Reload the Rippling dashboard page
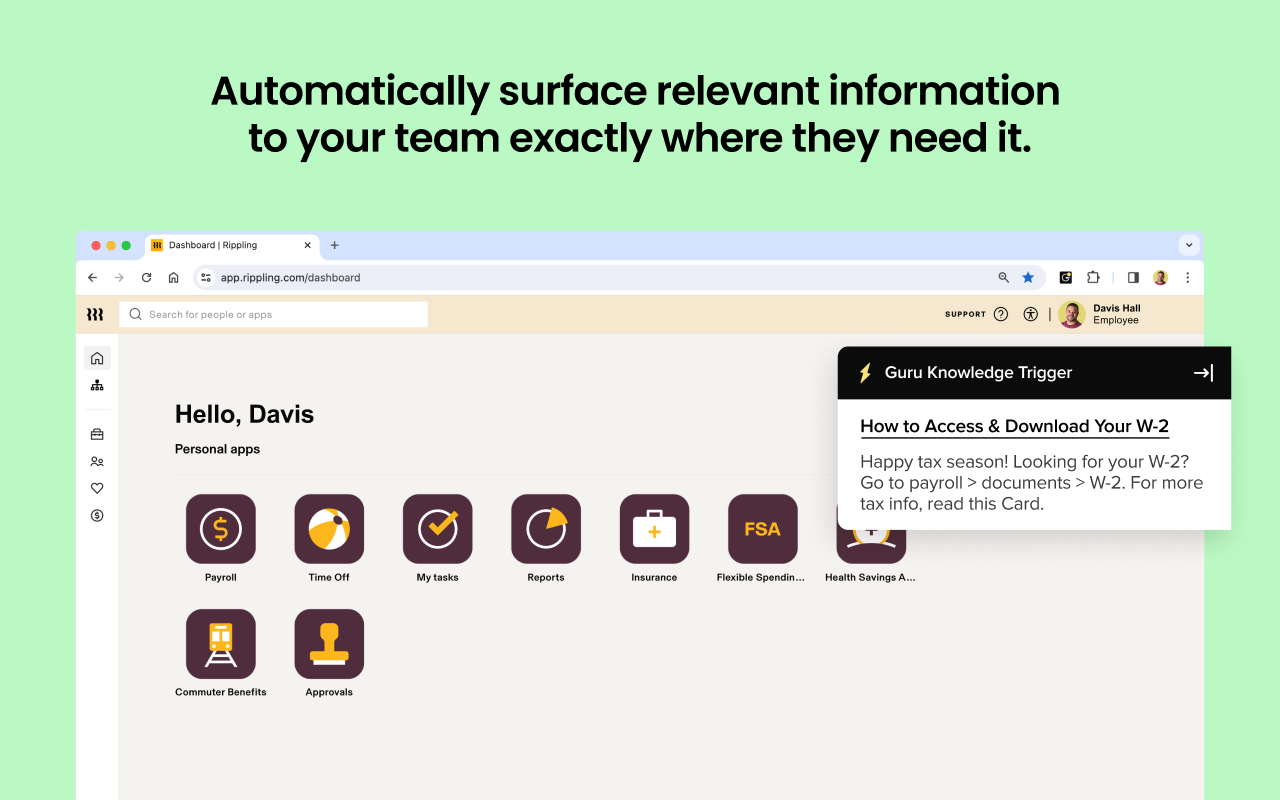 pos(147,277)
